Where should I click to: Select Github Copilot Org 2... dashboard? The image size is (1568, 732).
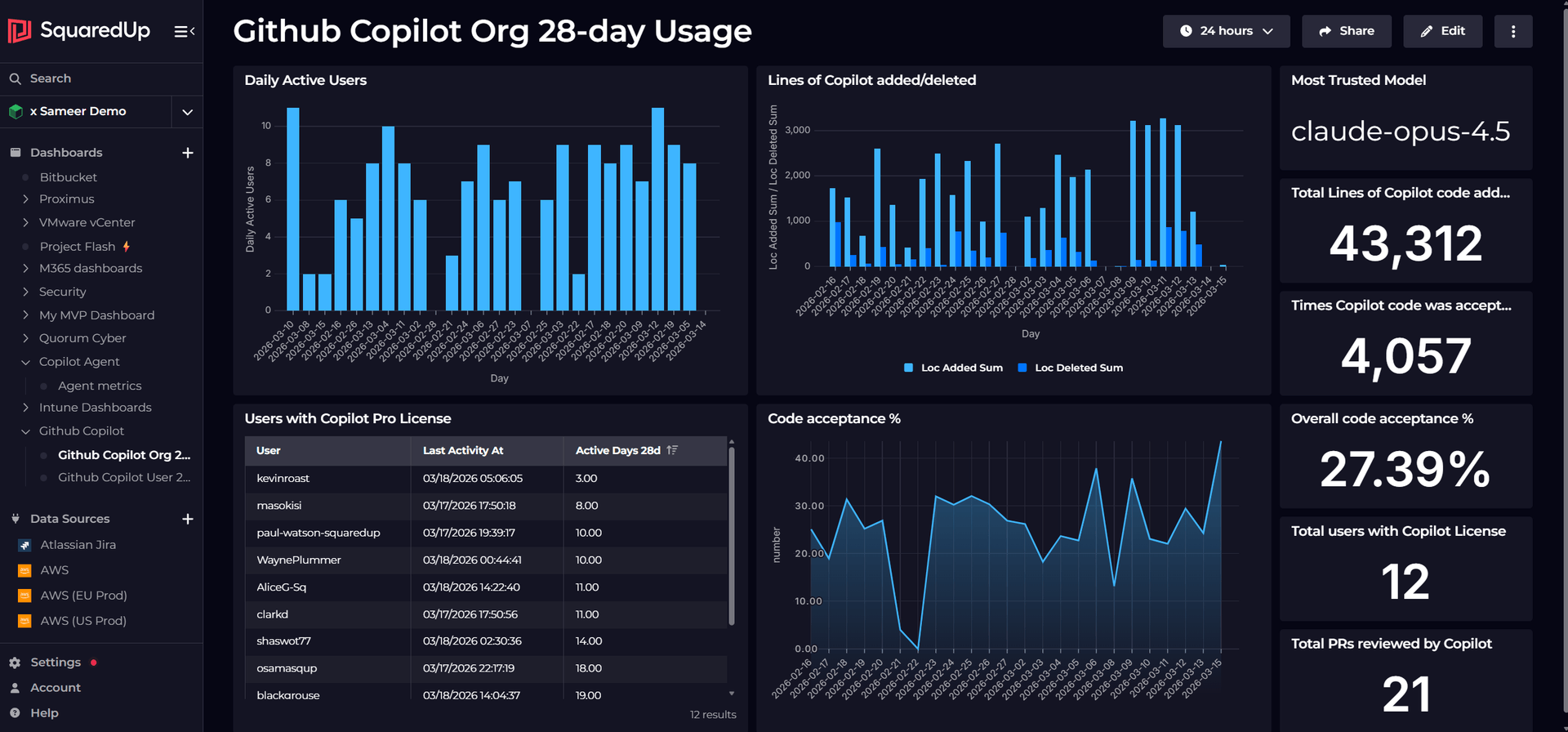[124, 455]
